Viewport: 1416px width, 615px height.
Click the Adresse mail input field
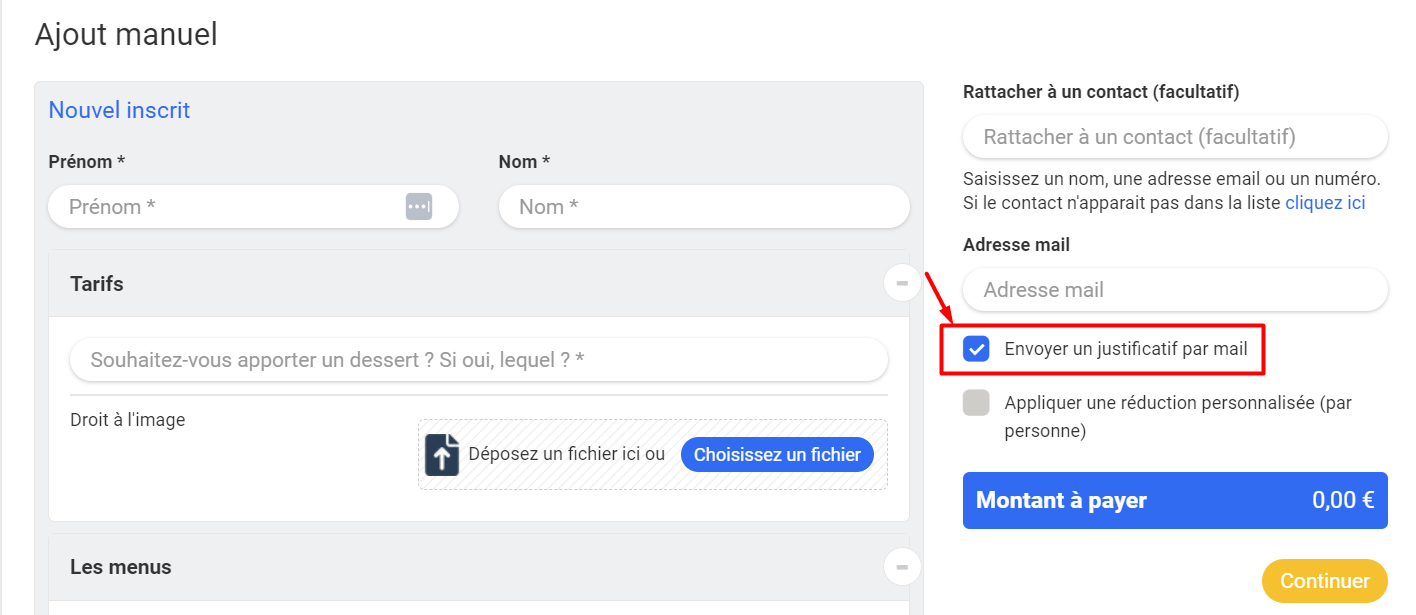pyautogui.click(x=1175, y=290)
